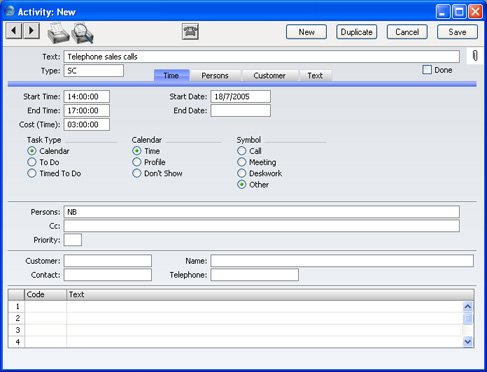Screen dimensions: 487x372
Task: Select Calendar task type radio
Action: pos(32,151)
